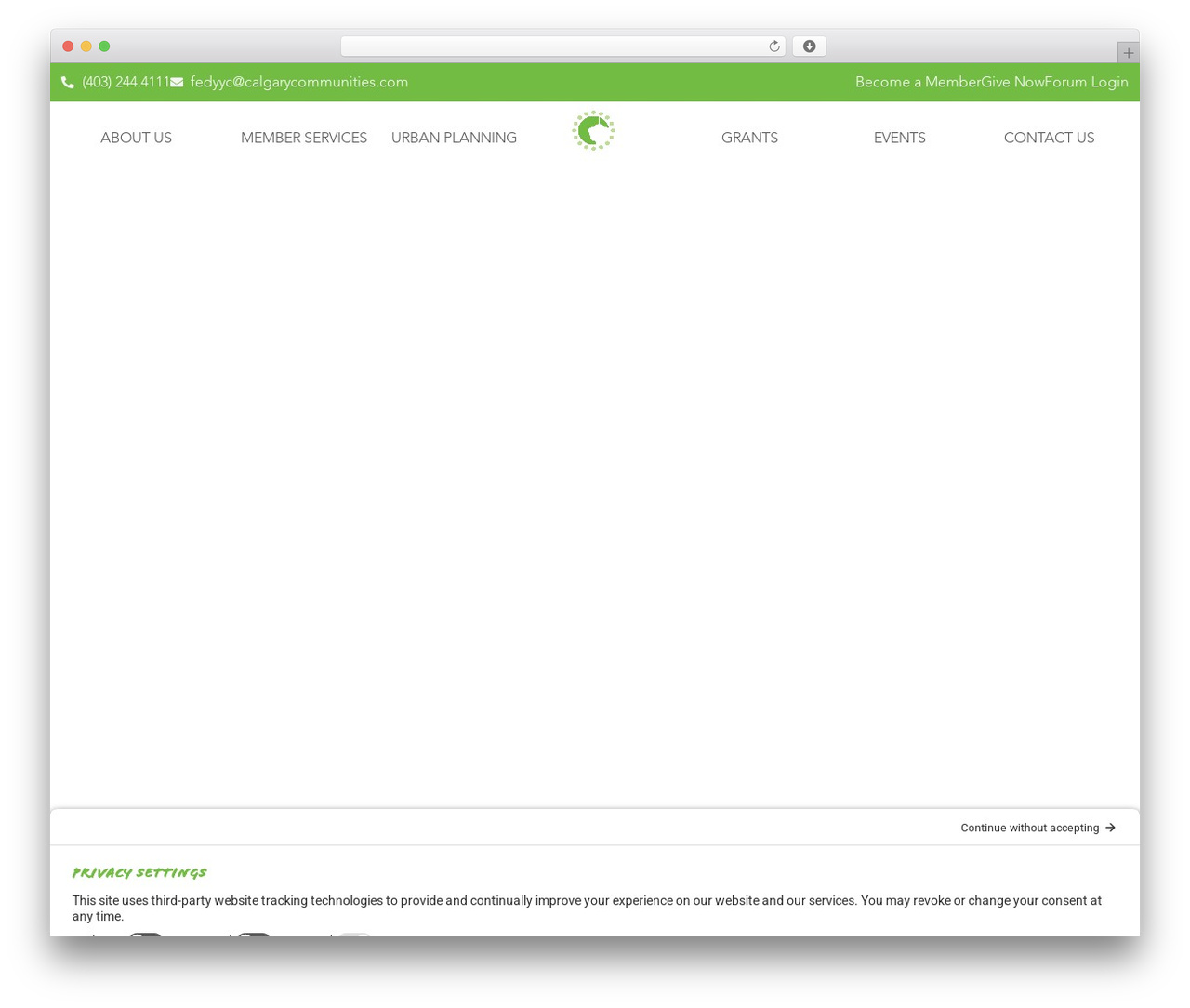This screenshot has height=1008, width=1190.
Task: Click the browser downloads arrow icon
Action: click(x=809, y=46)
